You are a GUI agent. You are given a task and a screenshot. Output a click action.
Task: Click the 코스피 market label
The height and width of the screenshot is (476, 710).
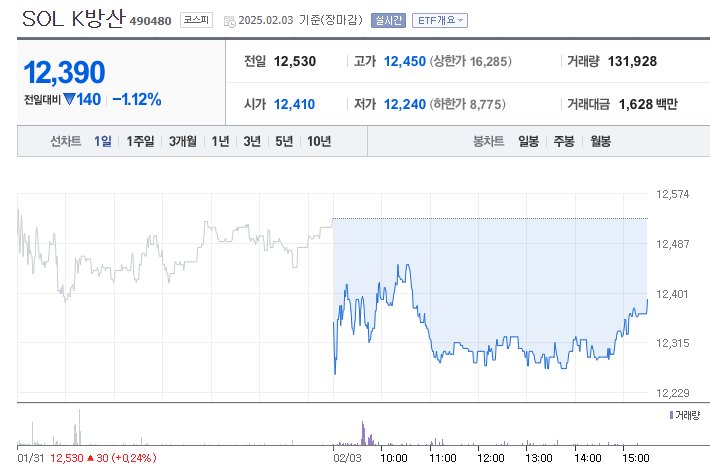[196, 20]
